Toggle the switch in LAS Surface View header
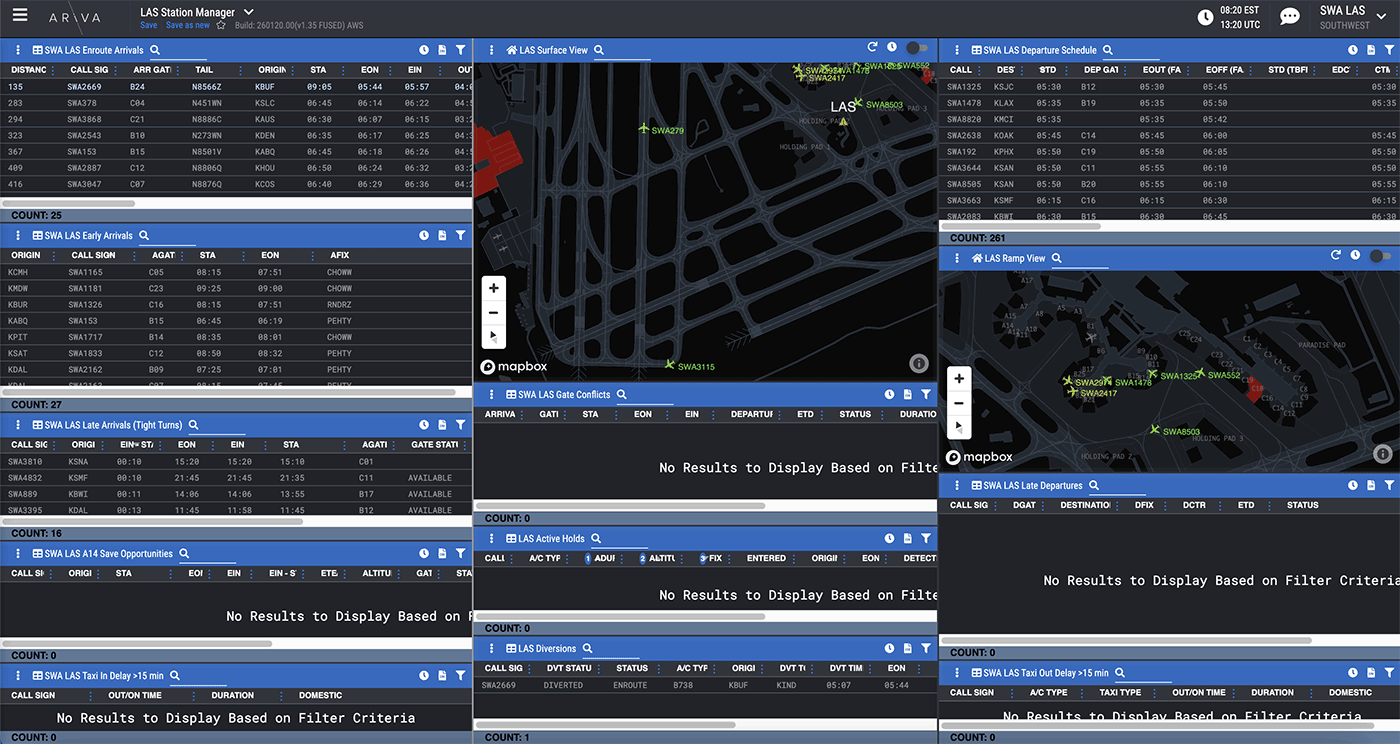1400x744 pixels. click(x=916, y=48)
